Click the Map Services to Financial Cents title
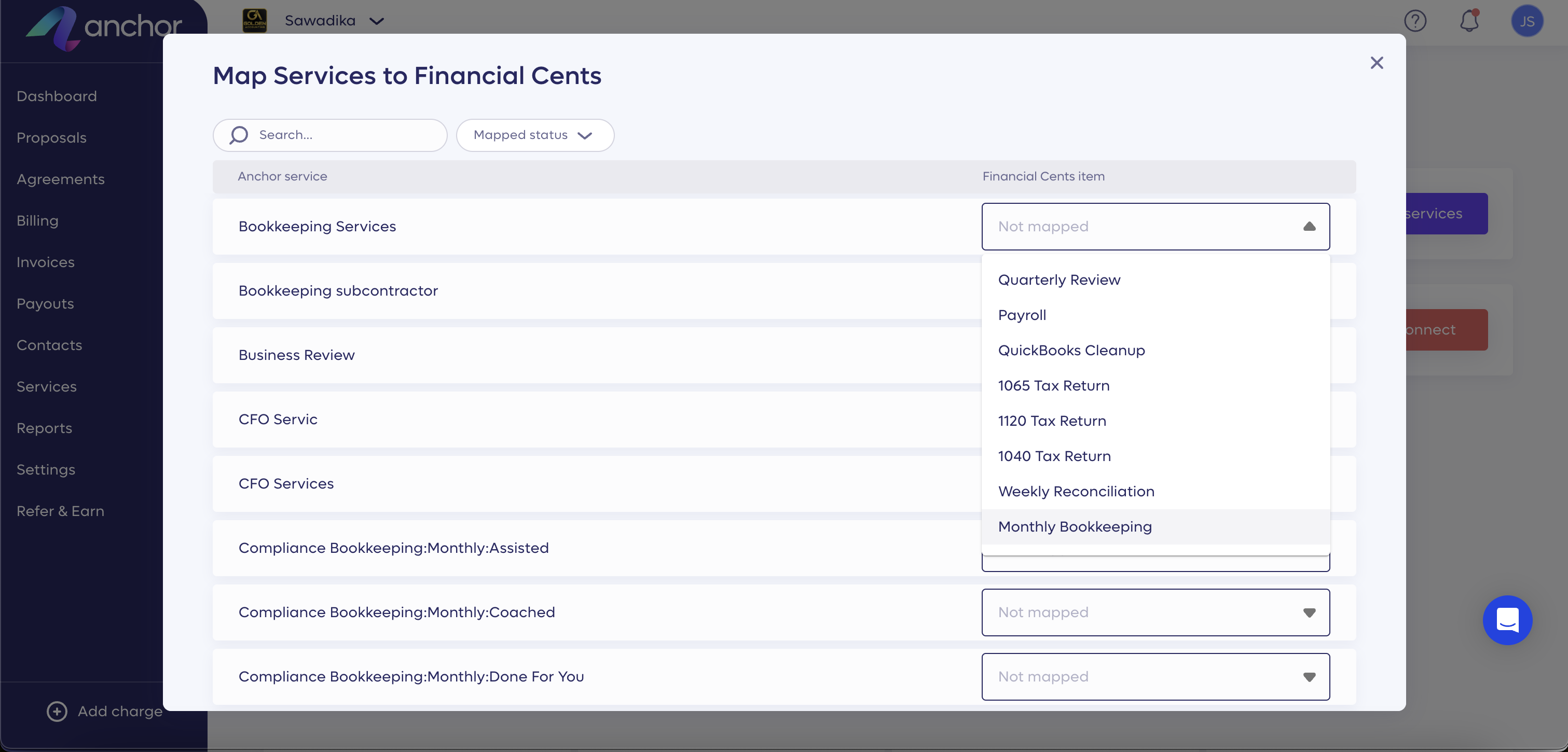The height and width of the screenshot is (752, 1568). pos(407,75)
